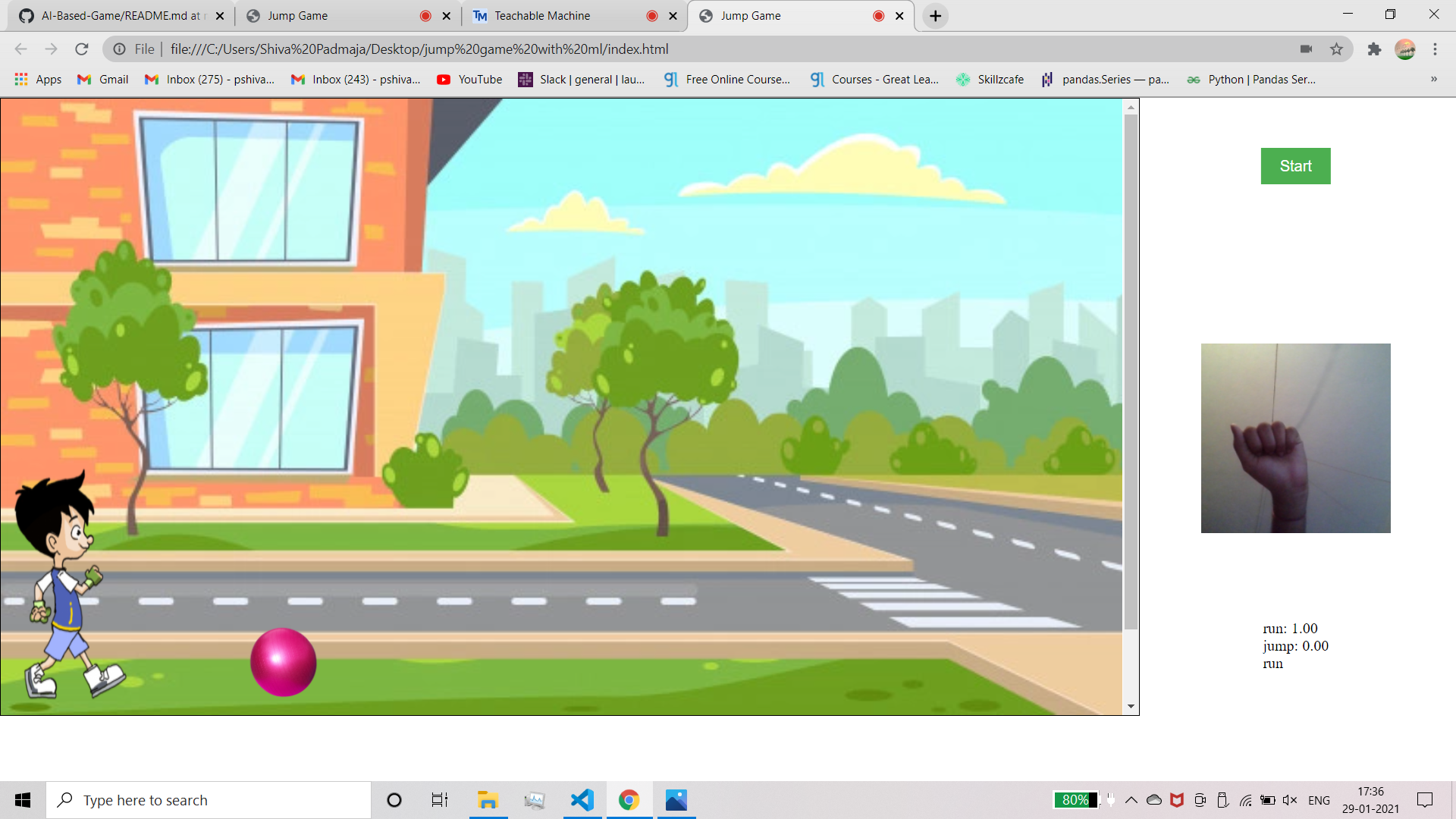Click the webcam preview image
Image resolution: width=1456 pixels, height=819 pixels.
[1295, 438]
